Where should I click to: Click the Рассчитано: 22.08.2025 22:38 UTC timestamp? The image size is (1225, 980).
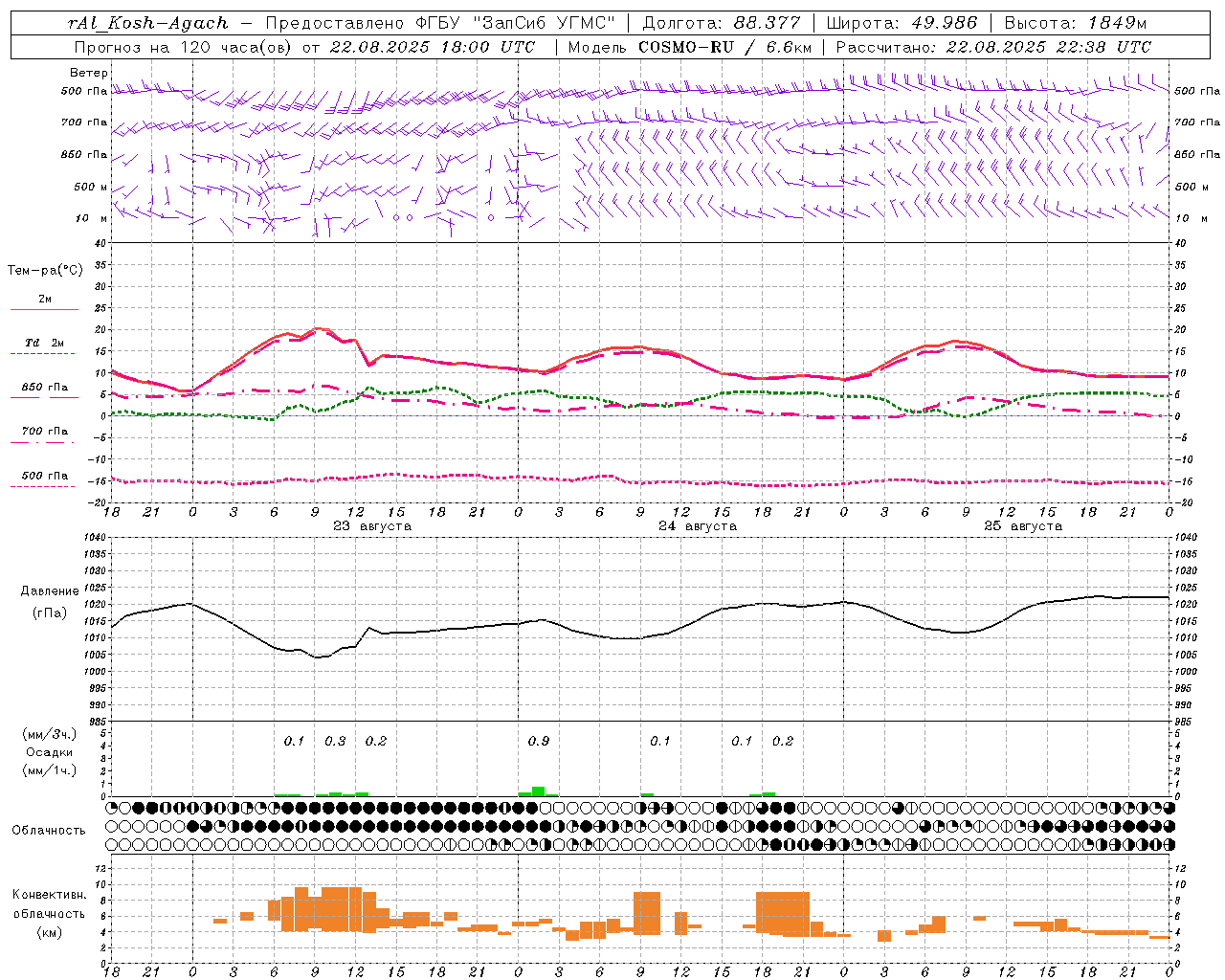click(993, 47)
